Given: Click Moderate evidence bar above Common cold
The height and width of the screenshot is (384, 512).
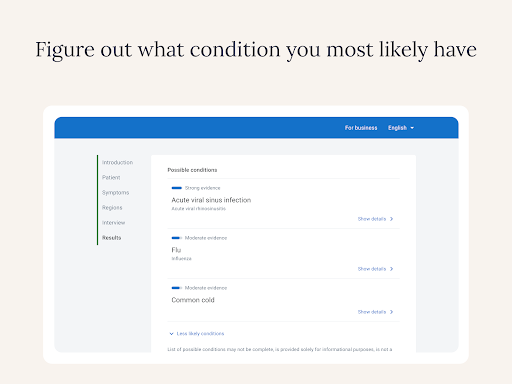Looking at the screenshot, I should [x=177, y=288].
